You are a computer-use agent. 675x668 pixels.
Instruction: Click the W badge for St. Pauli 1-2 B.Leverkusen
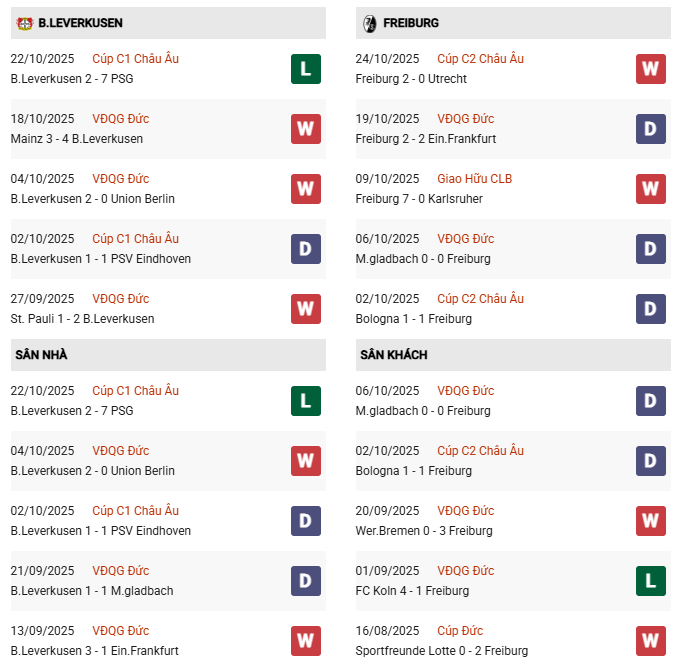click(306, 309)
